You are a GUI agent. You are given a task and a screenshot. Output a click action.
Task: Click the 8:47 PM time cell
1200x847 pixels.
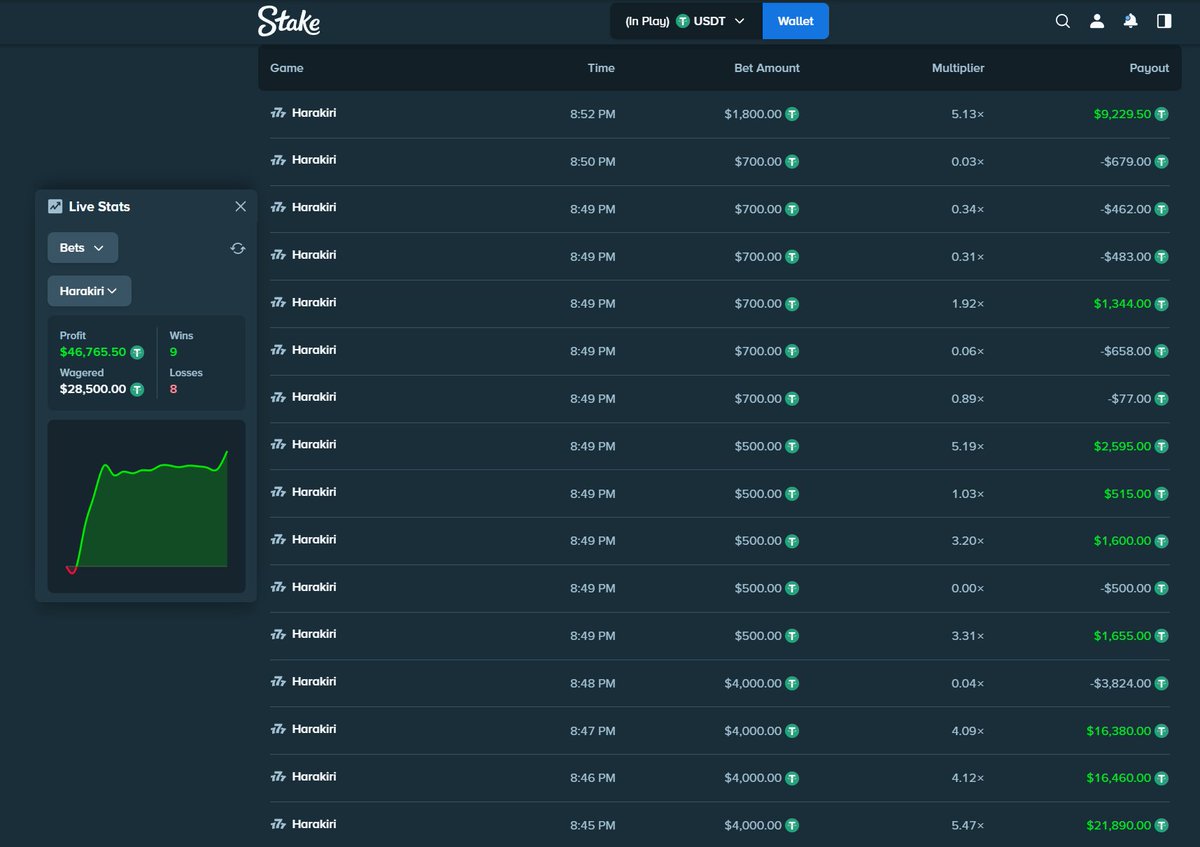[593, 731]
